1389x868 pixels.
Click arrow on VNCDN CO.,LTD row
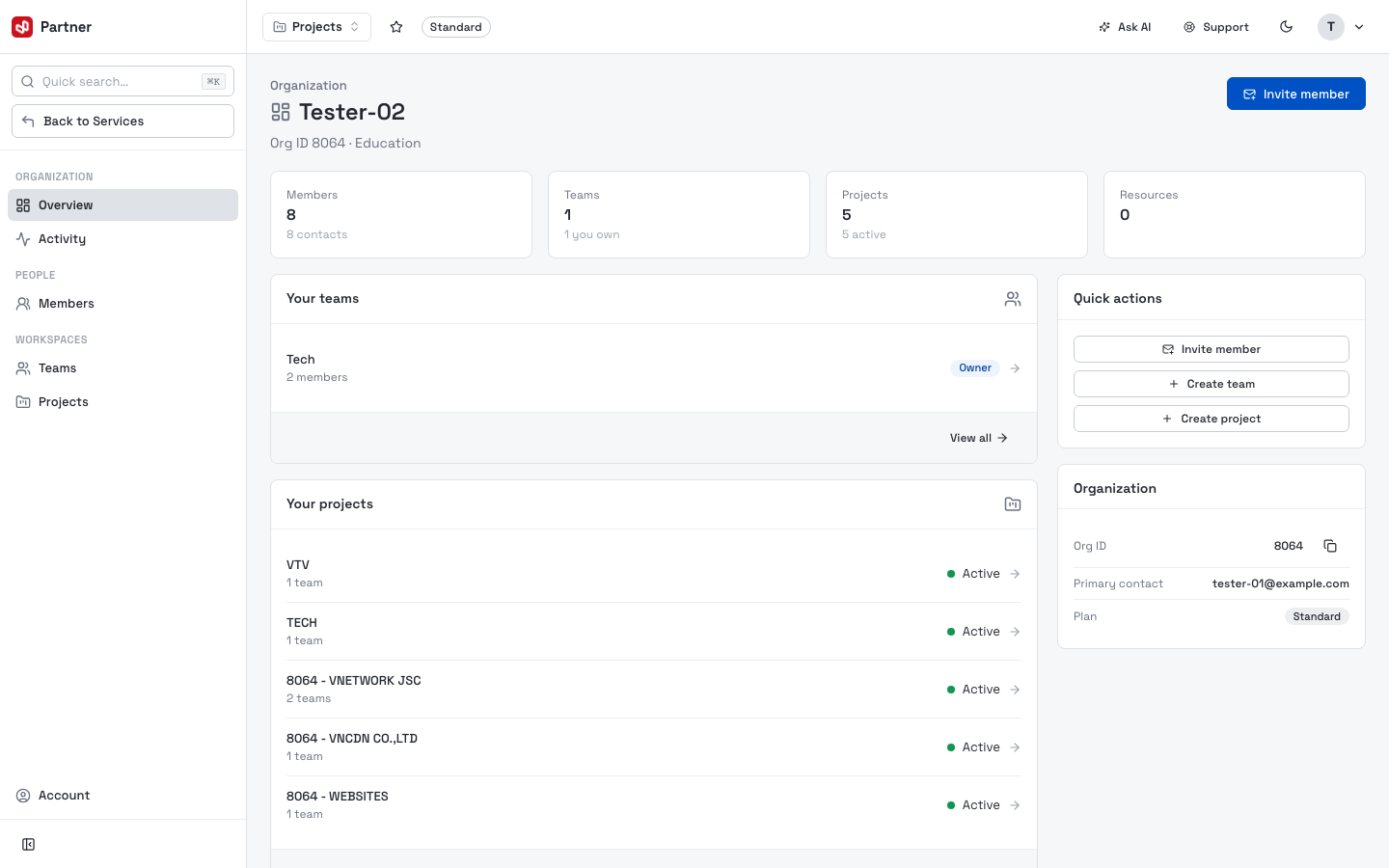point(1015,747)
